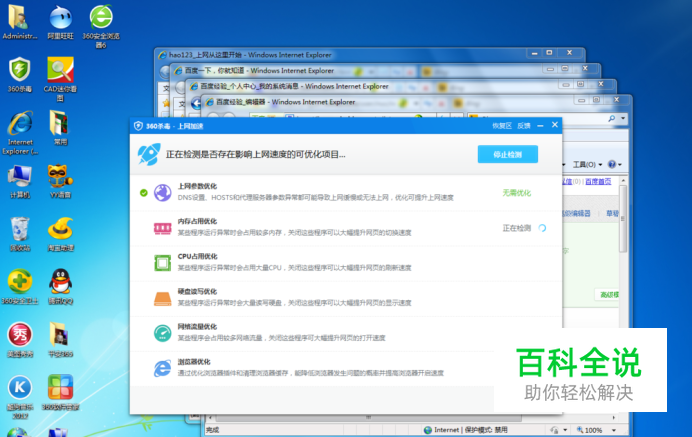Open the 淘宝助理 wizard-hat icon
Viewport: 692px width, 437px height.
[60, 234]
